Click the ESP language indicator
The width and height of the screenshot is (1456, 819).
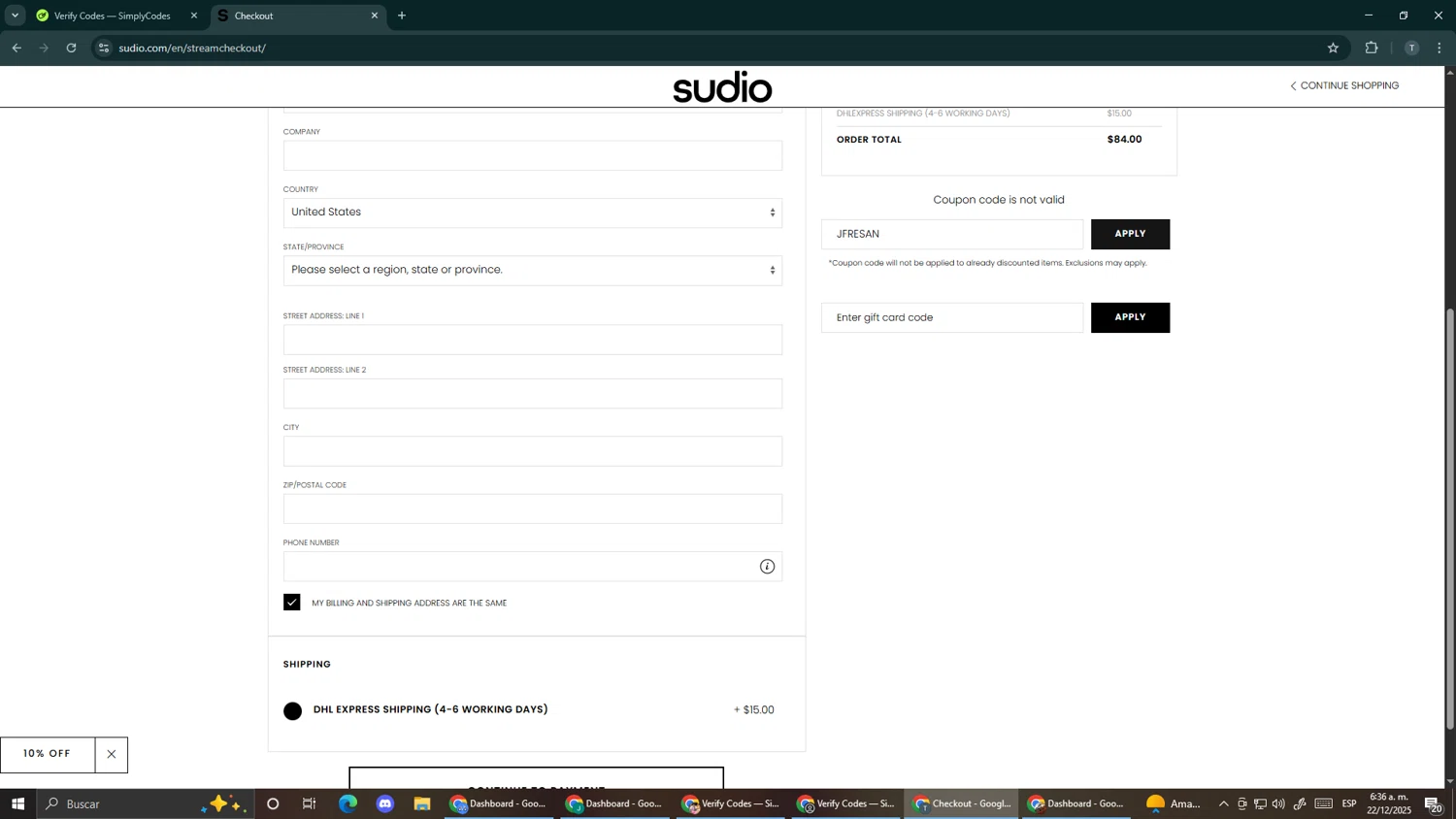tap(1349, 803)
